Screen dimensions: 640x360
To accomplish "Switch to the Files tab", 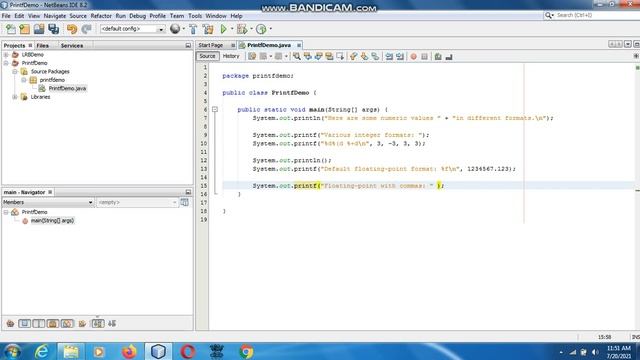I will tap(42, 45).
